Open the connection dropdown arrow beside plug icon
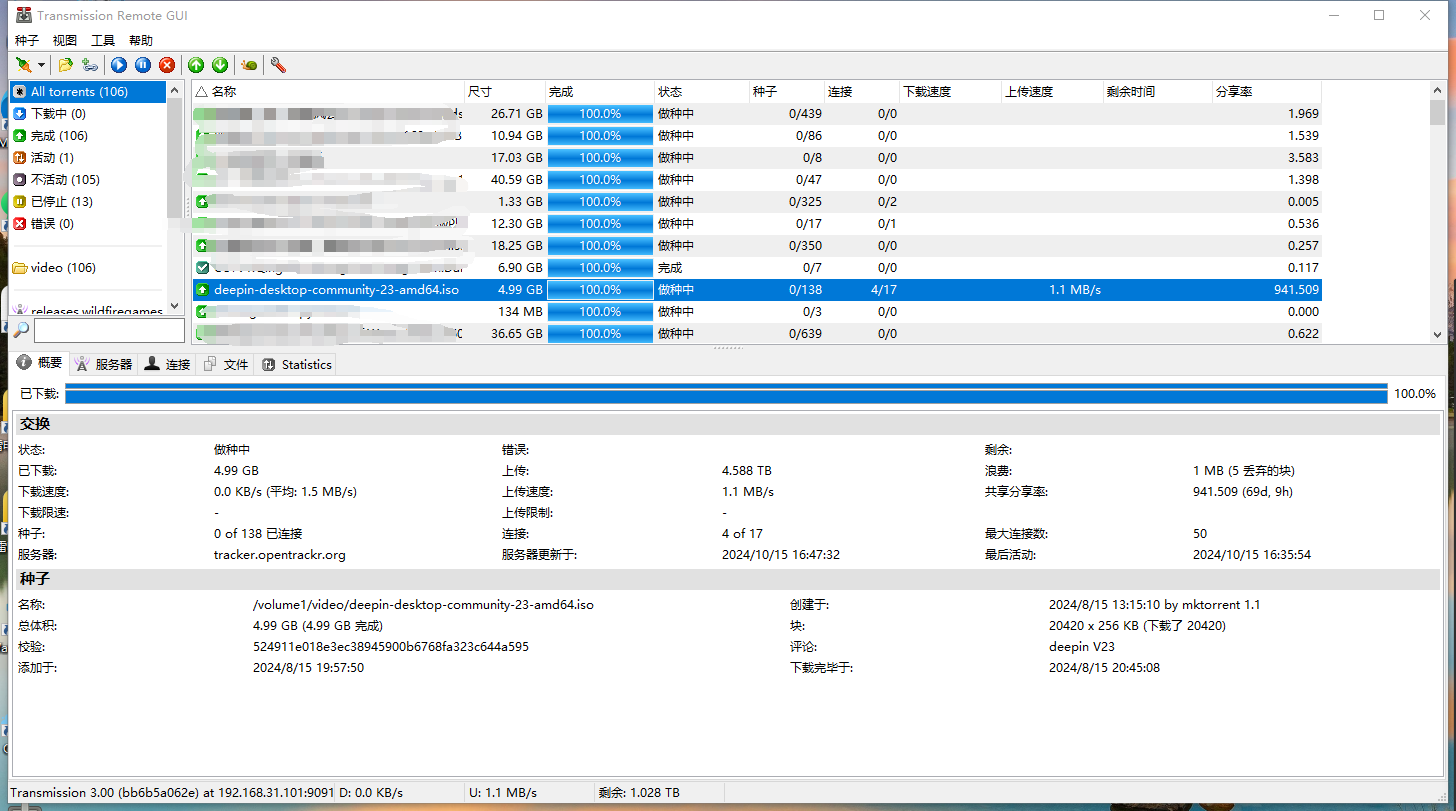Viewport: 1456px width, 811px height. (x=41, y=65)
